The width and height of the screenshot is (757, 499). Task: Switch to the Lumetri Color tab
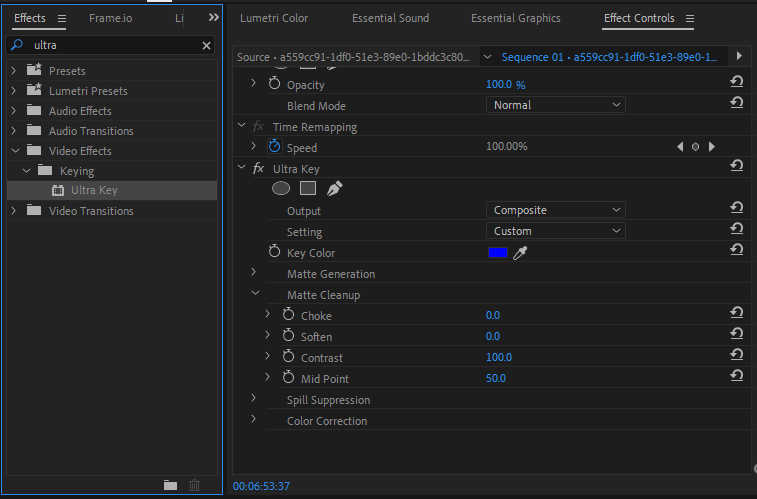pos(274,18)
